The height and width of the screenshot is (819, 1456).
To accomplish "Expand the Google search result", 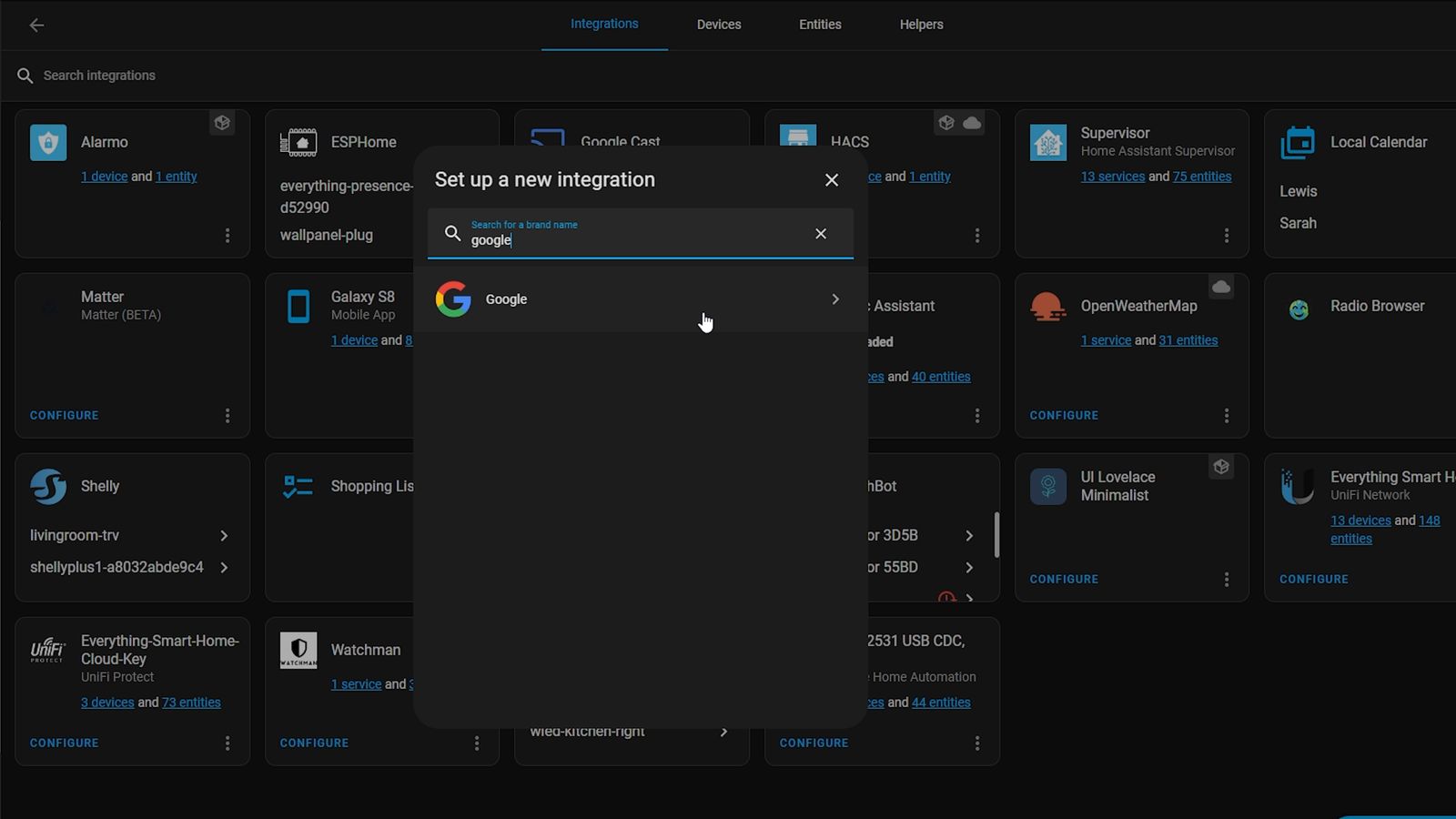I will 834,298.
